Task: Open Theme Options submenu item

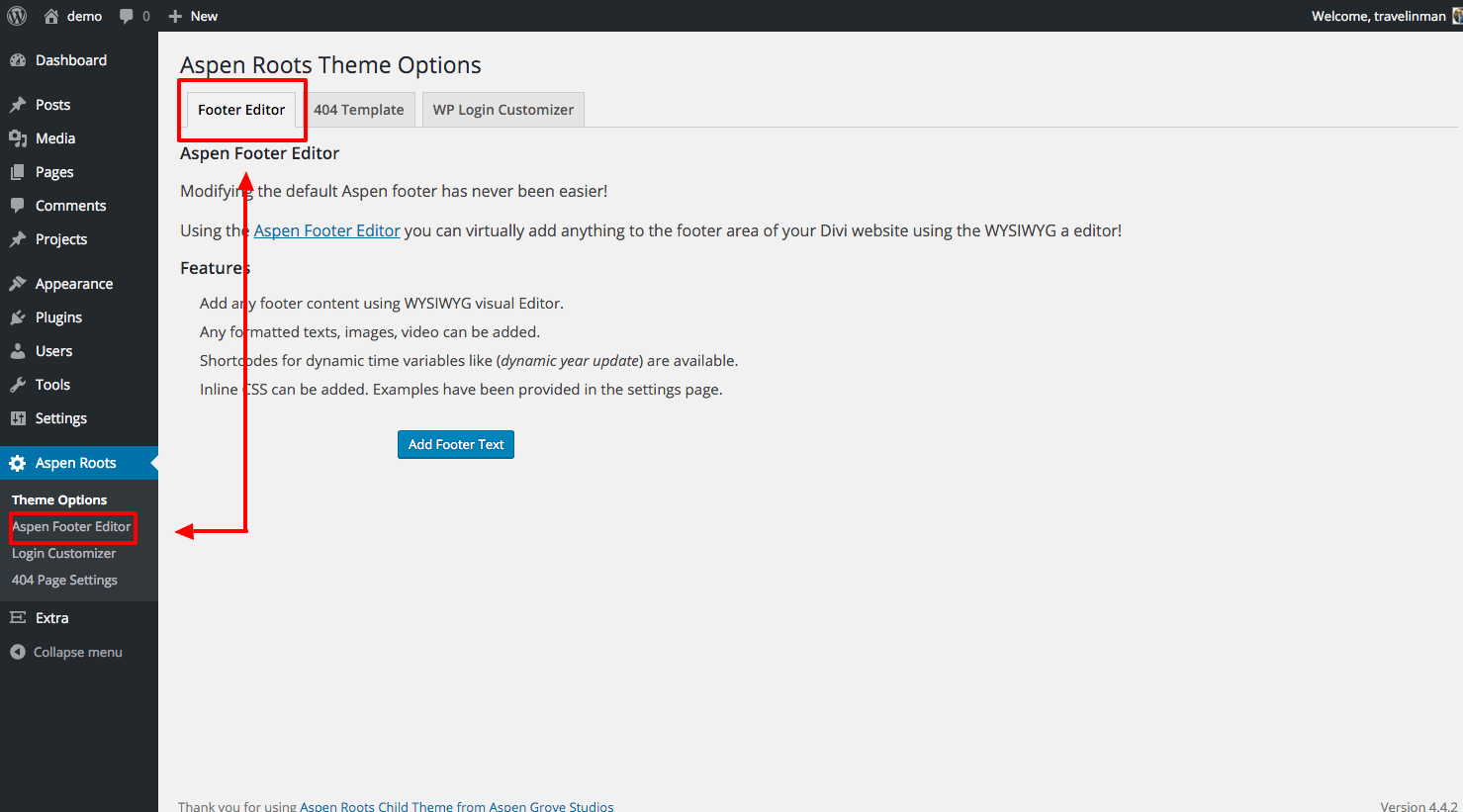Action: pos(59,500)
